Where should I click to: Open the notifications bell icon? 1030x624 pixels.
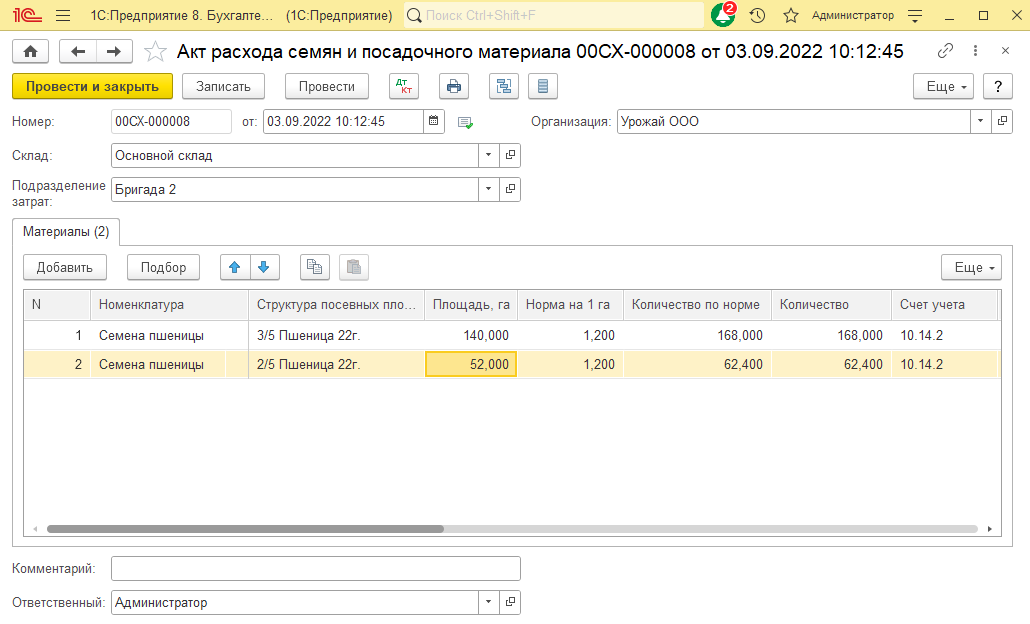coord(722,16)
